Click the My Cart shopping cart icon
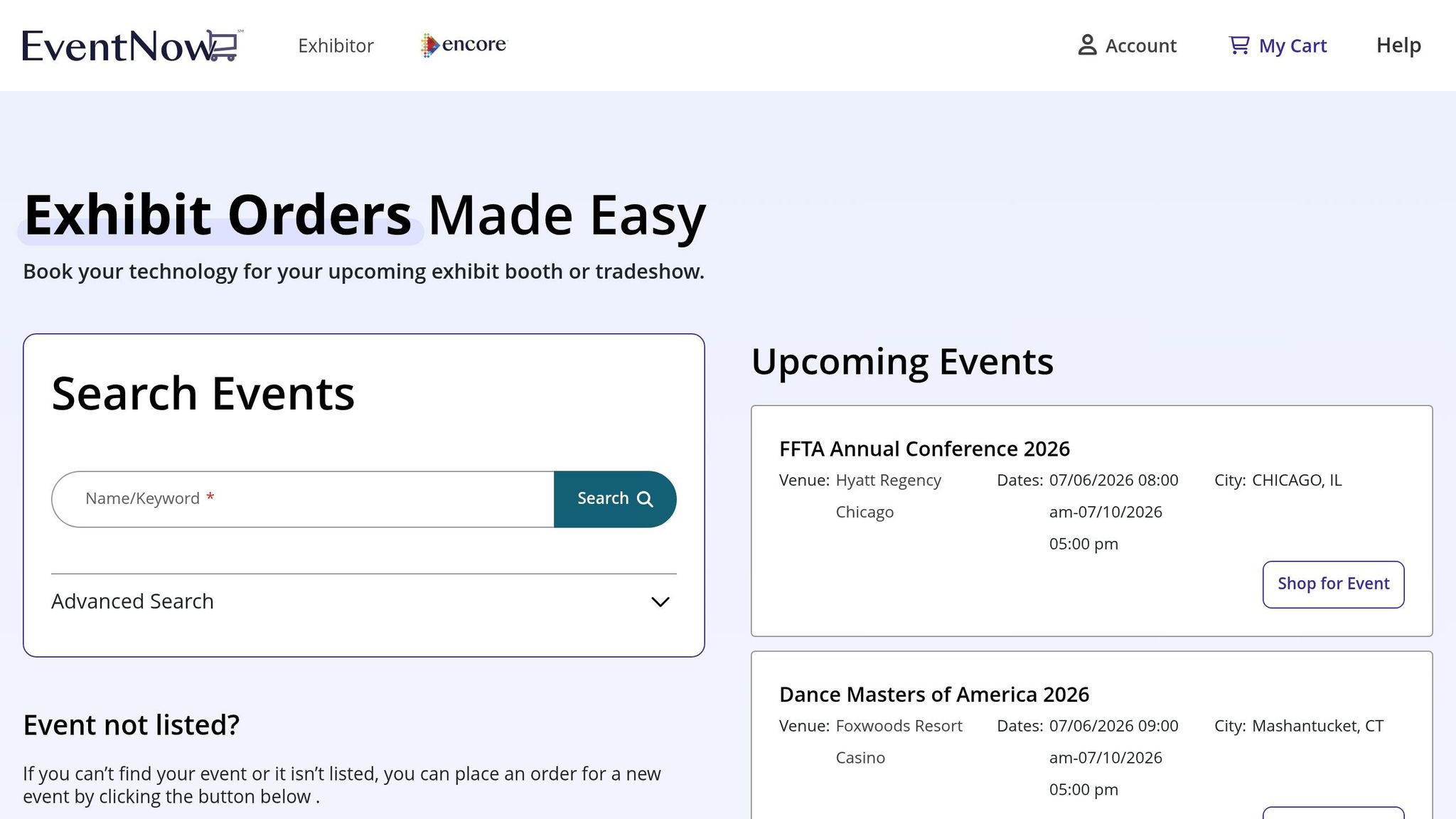This screenshot has width=1456, height=819. pyautogui.click(x=1239, y=45)
